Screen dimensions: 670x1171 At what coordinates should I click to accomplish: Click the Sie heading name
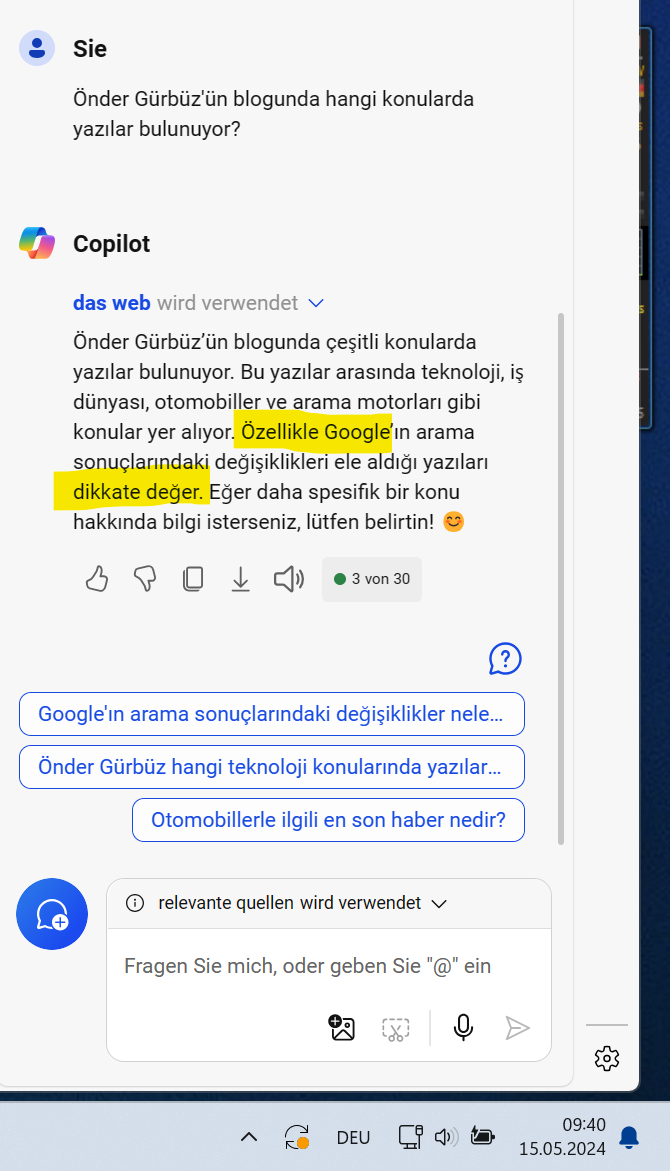point(90,49)
